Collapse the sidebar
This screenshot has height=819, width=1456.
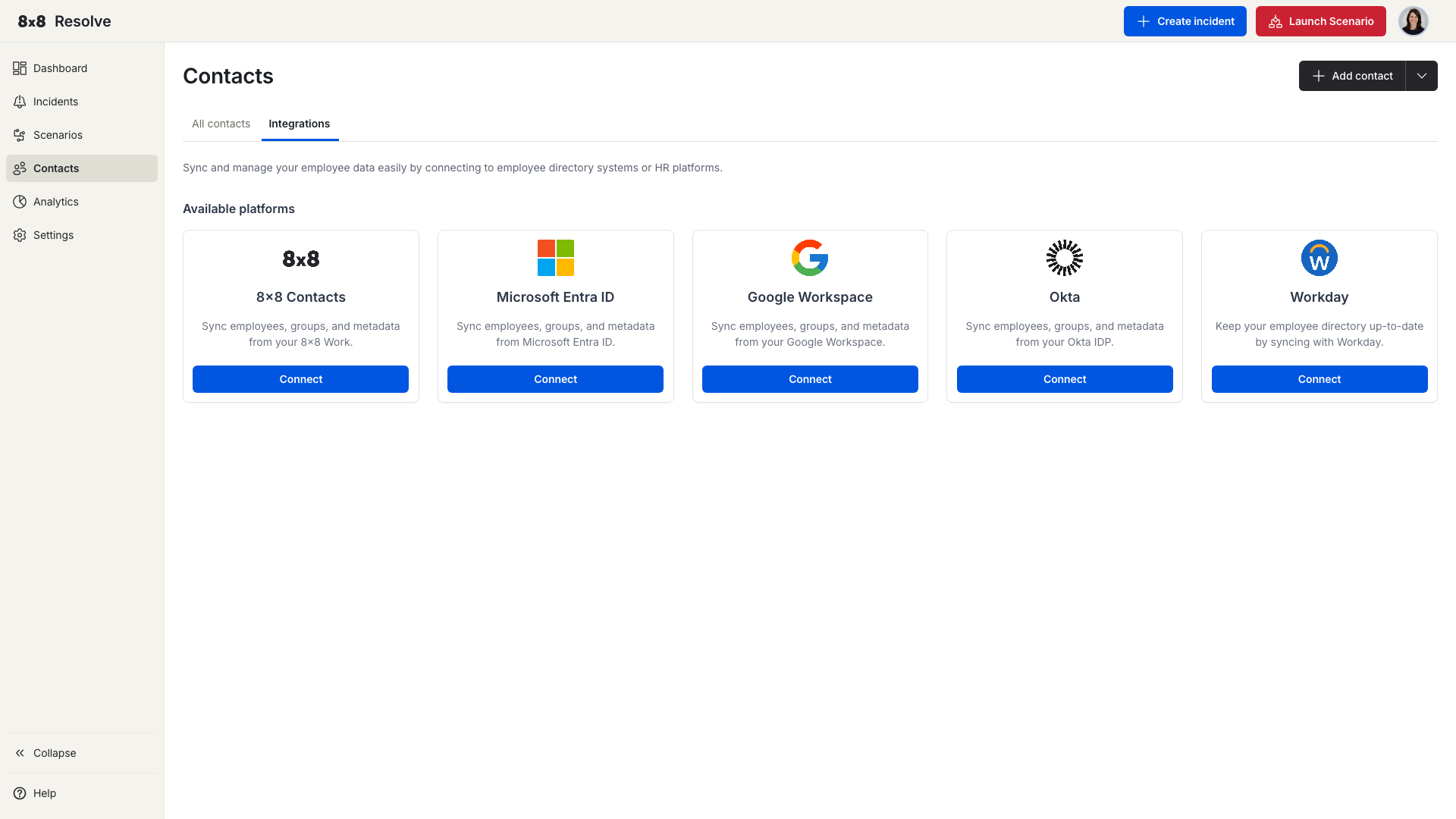point(82,753)
